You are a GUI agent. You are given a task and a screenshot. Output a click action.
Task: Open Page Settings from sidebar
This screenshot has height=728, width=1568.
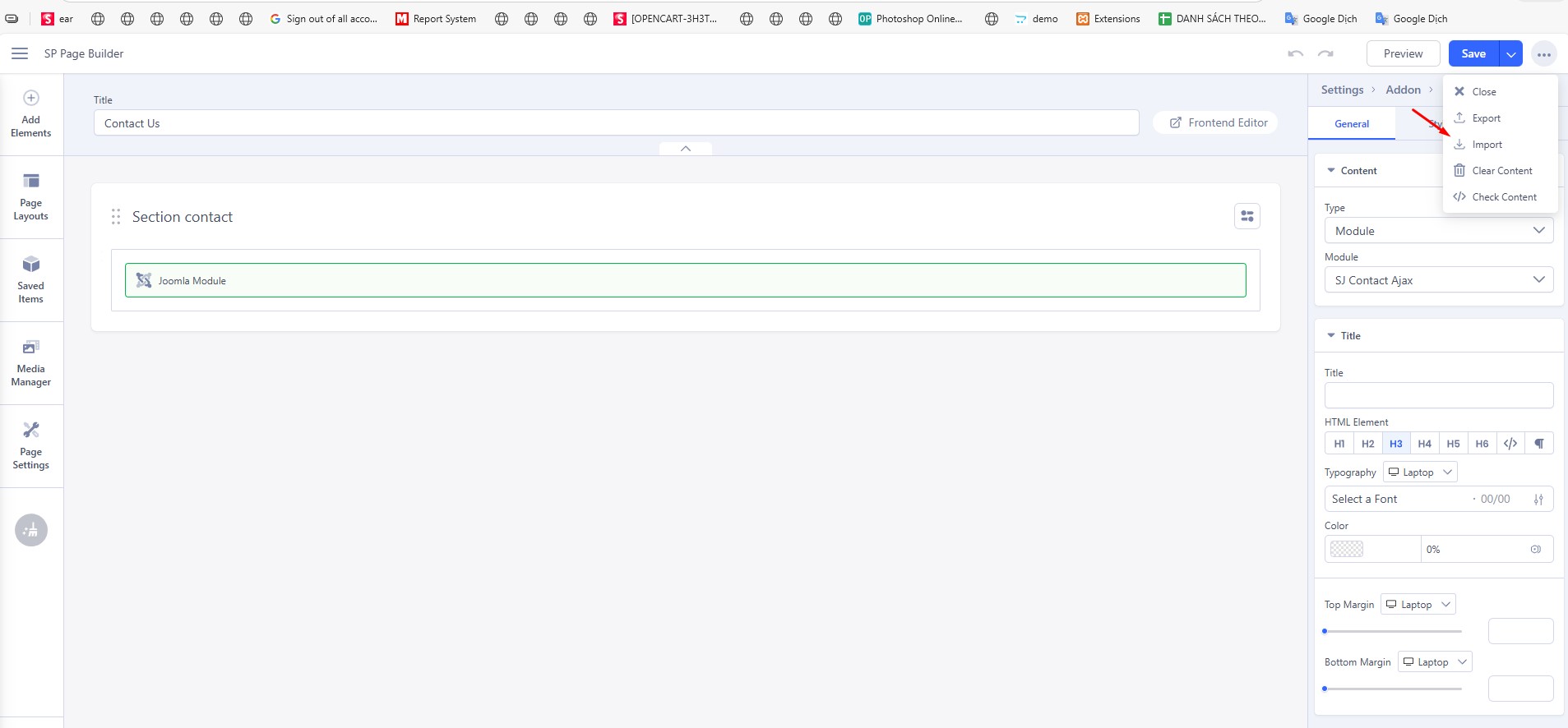tap(31, 446)
